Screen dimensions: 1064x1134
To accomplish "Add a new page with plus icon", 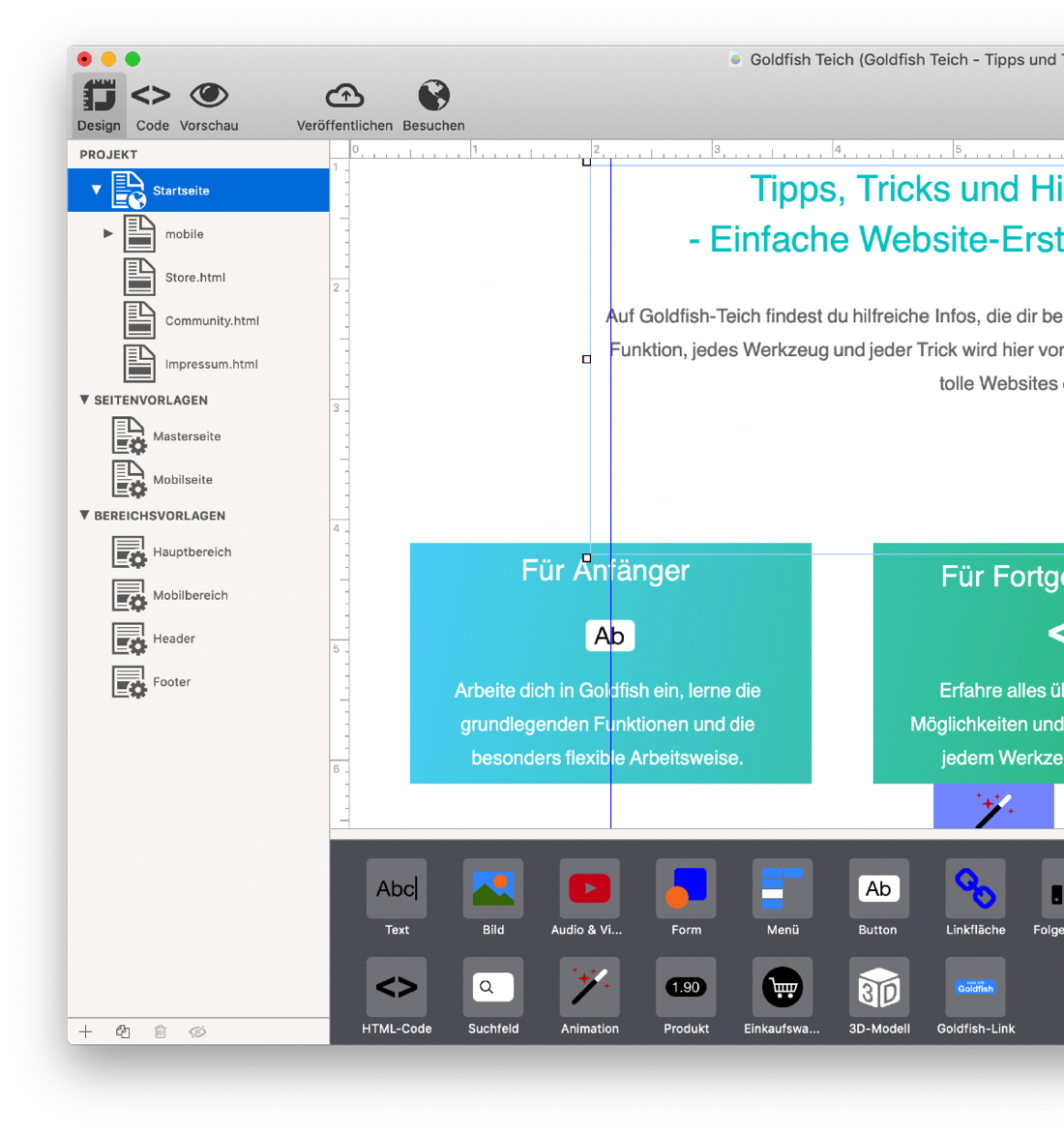I will [x=85, y=1031].
